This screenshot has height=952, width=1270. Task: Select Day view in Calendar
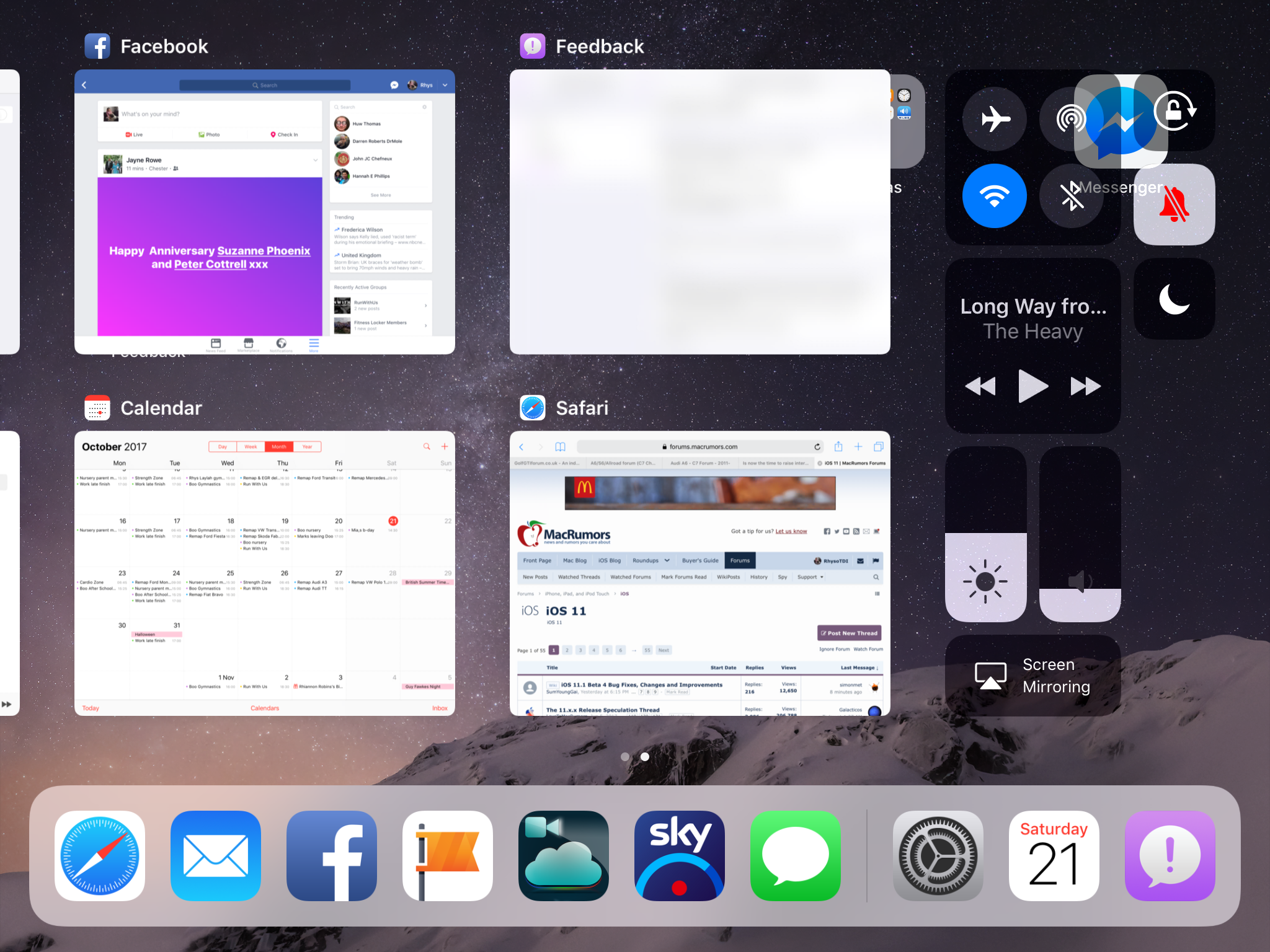tap(223, 446)
